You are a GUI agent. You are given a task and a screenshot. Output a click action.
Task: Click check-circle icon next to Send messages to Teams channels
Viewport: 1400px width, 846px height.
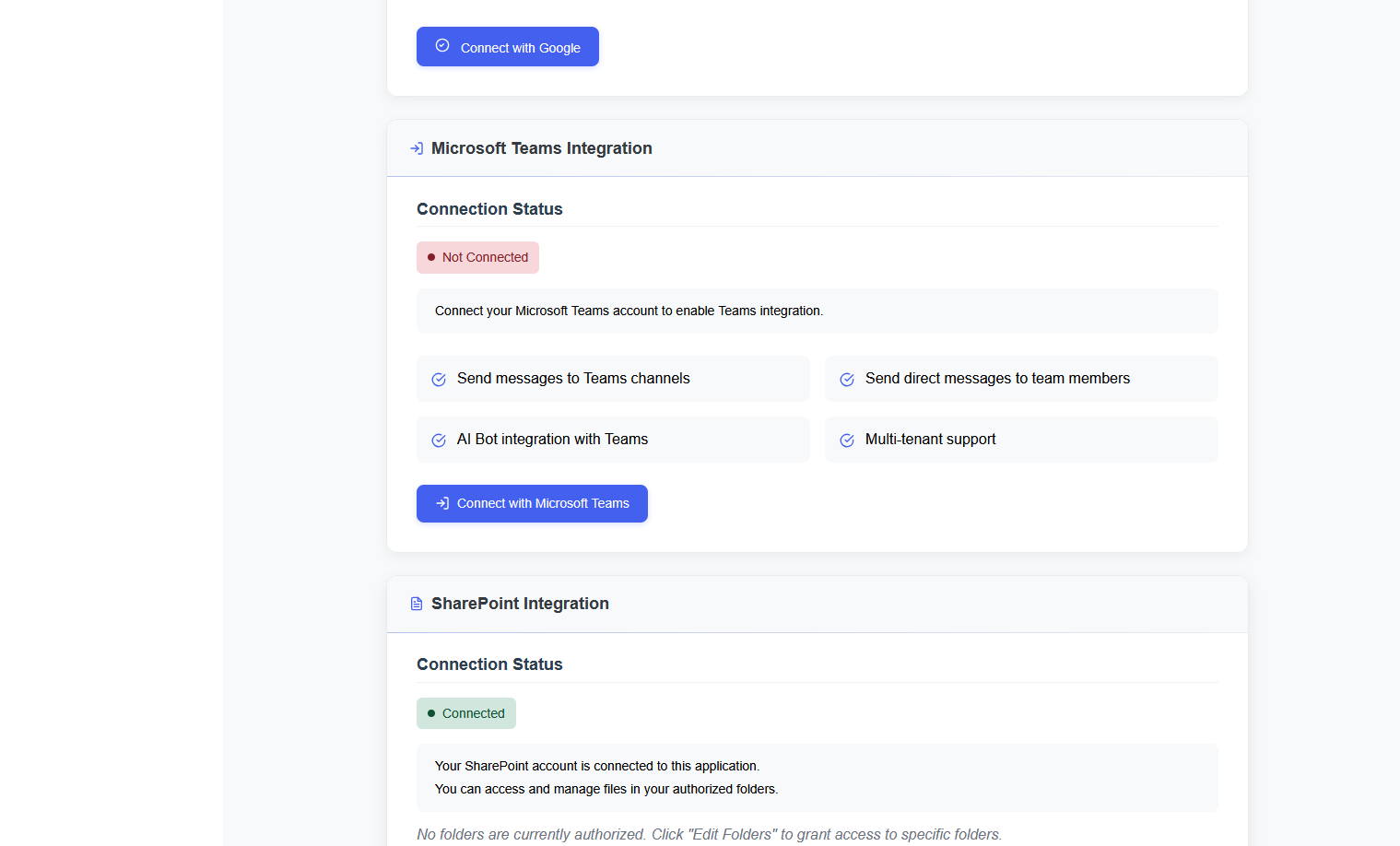[438, 379]
